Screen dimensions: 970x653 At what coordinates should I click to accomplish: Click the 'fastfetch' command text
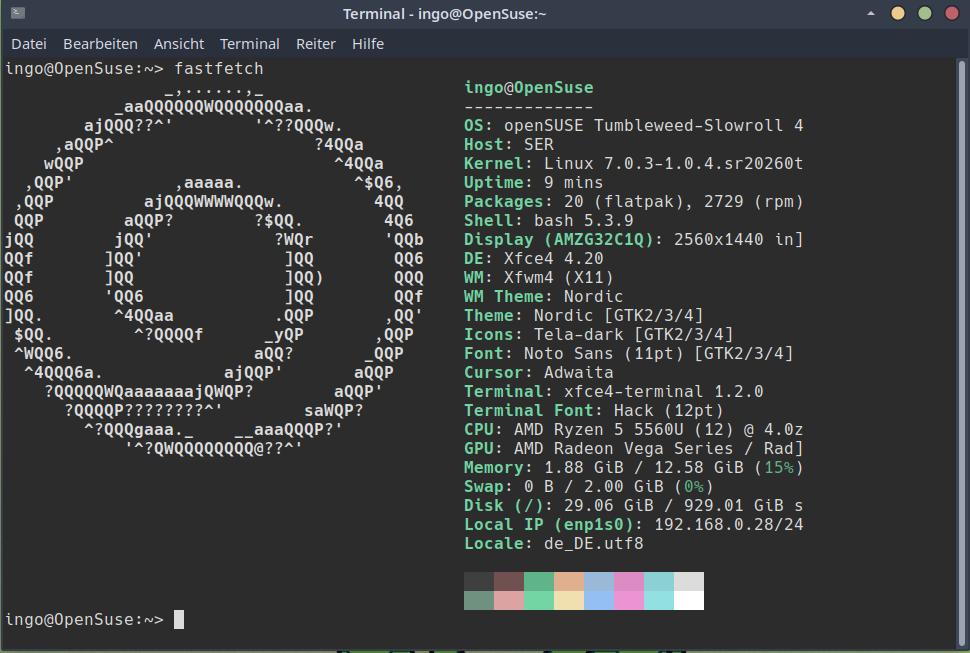pyautogui.click(x=218, y=69)
